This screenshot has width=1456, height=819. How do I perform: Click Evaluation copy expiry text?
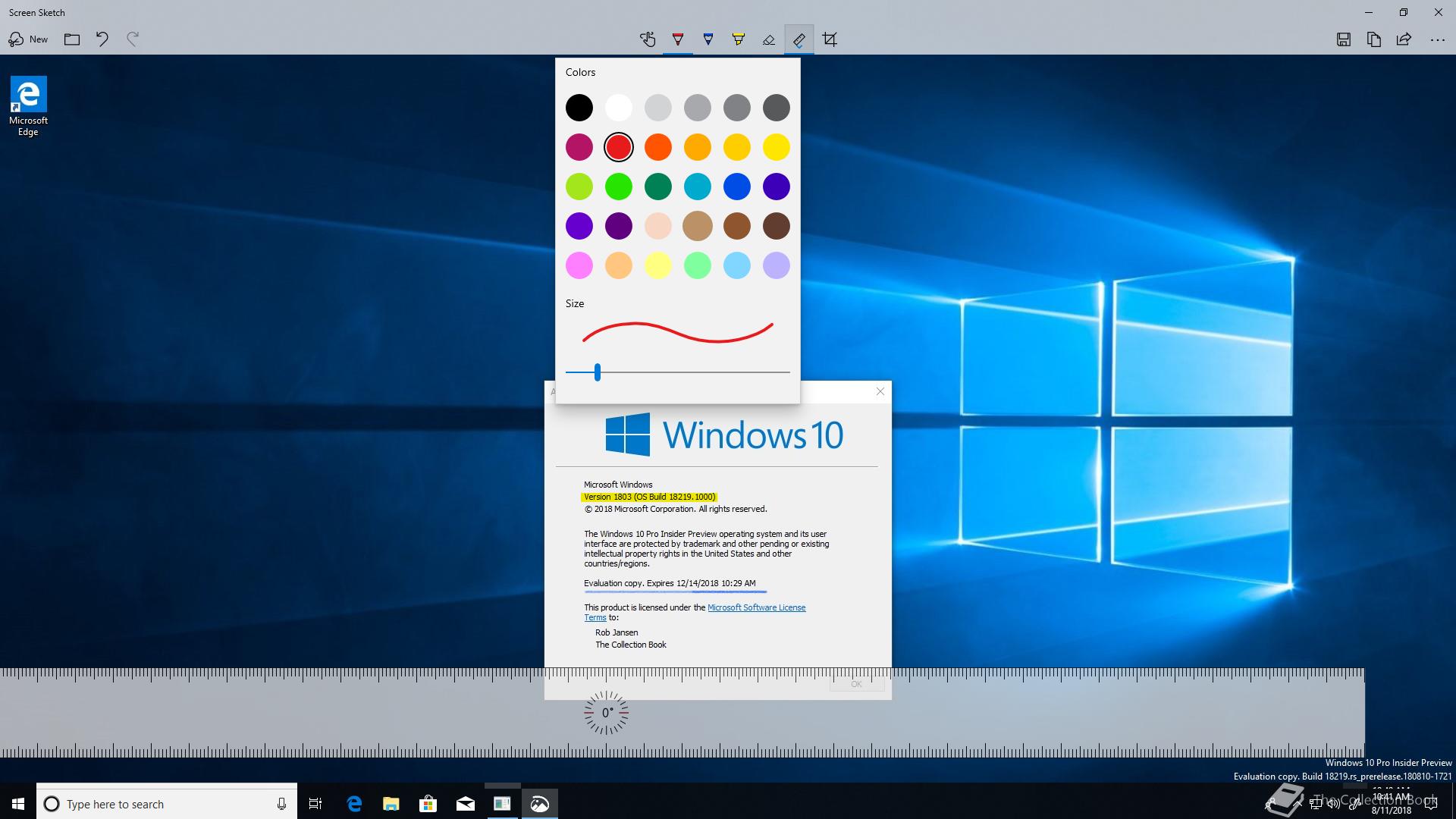point(670,583)
